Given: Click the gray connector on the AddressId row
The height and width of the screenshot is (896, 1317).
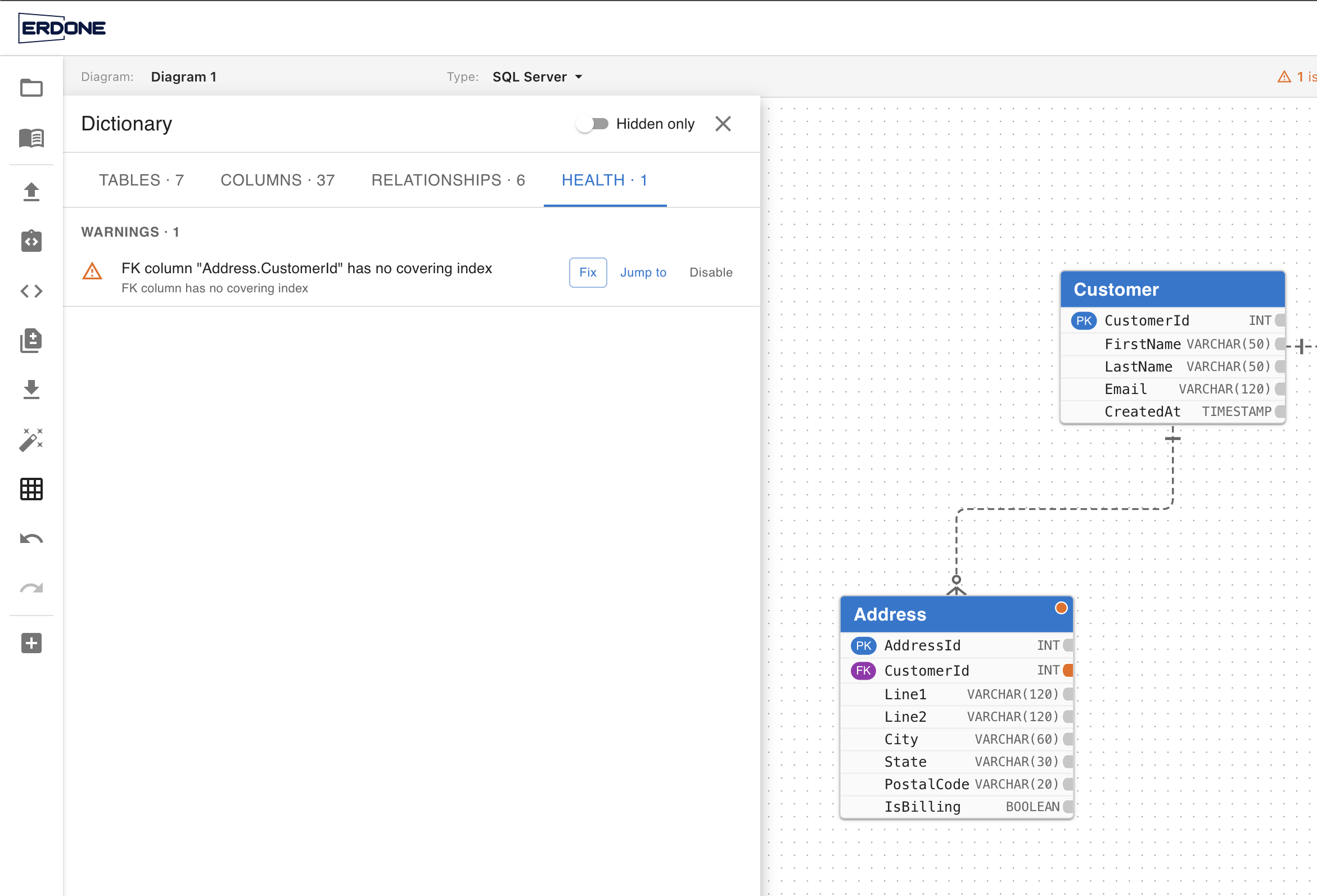Looking at the screenshot, I should (x=1068, y=646).
